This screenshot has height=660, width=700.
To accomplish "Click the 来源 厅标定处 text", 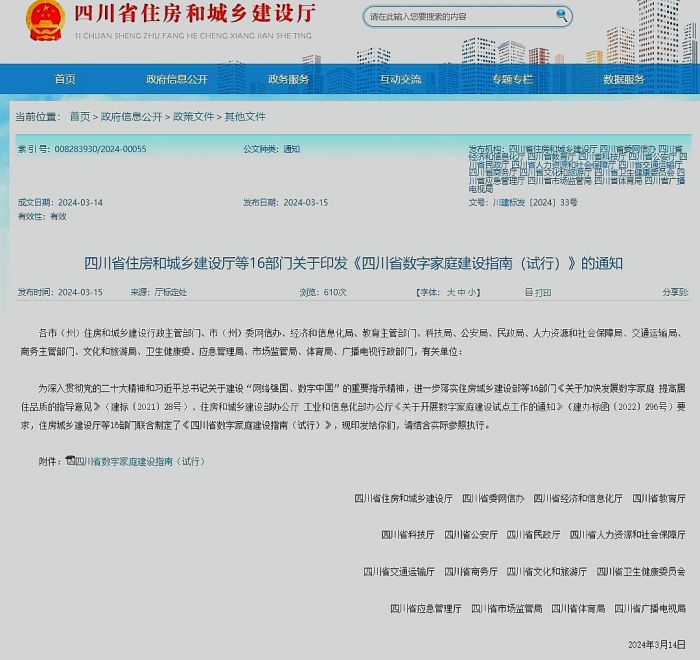I will pos(158,292).
